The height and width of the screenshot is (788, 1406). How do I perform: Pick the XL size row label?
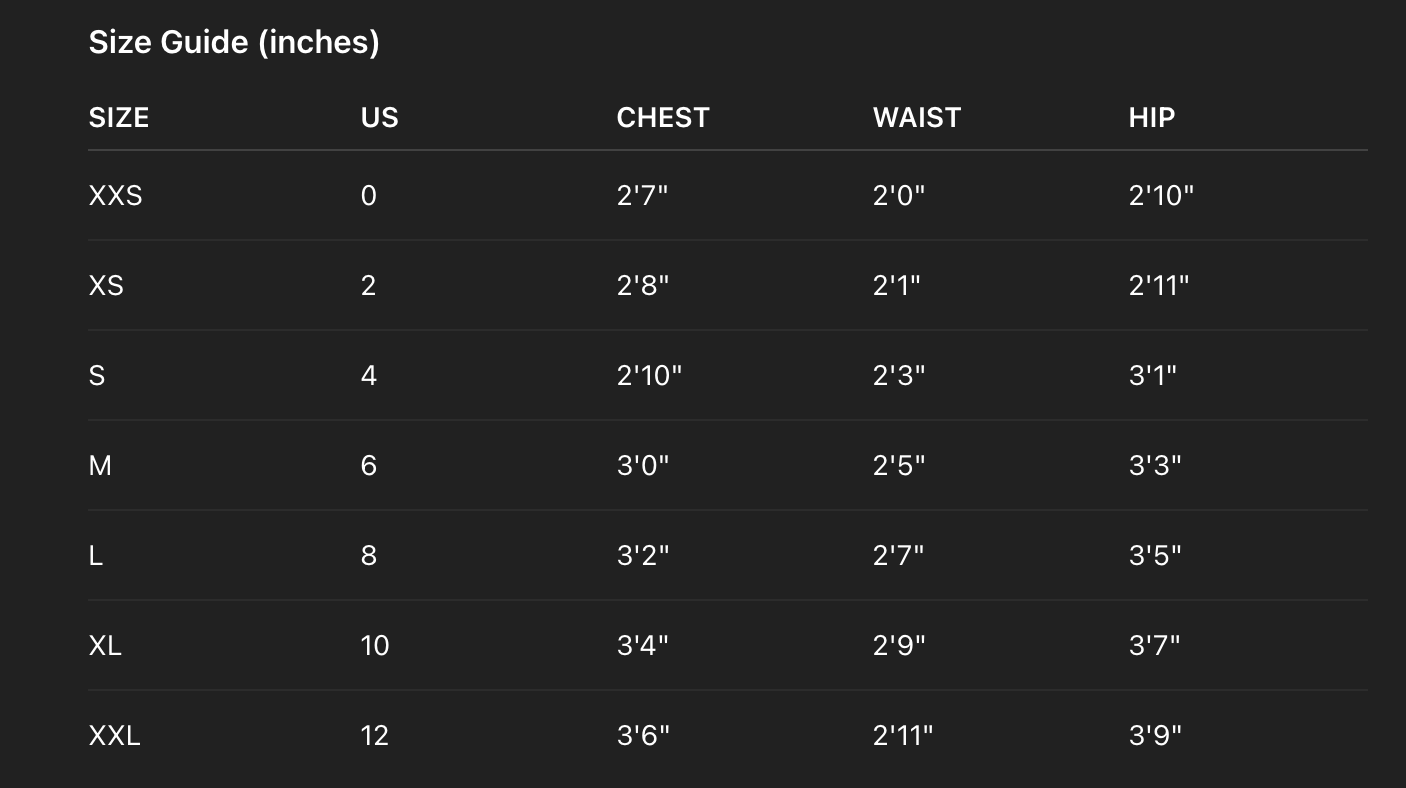[105, 645]
